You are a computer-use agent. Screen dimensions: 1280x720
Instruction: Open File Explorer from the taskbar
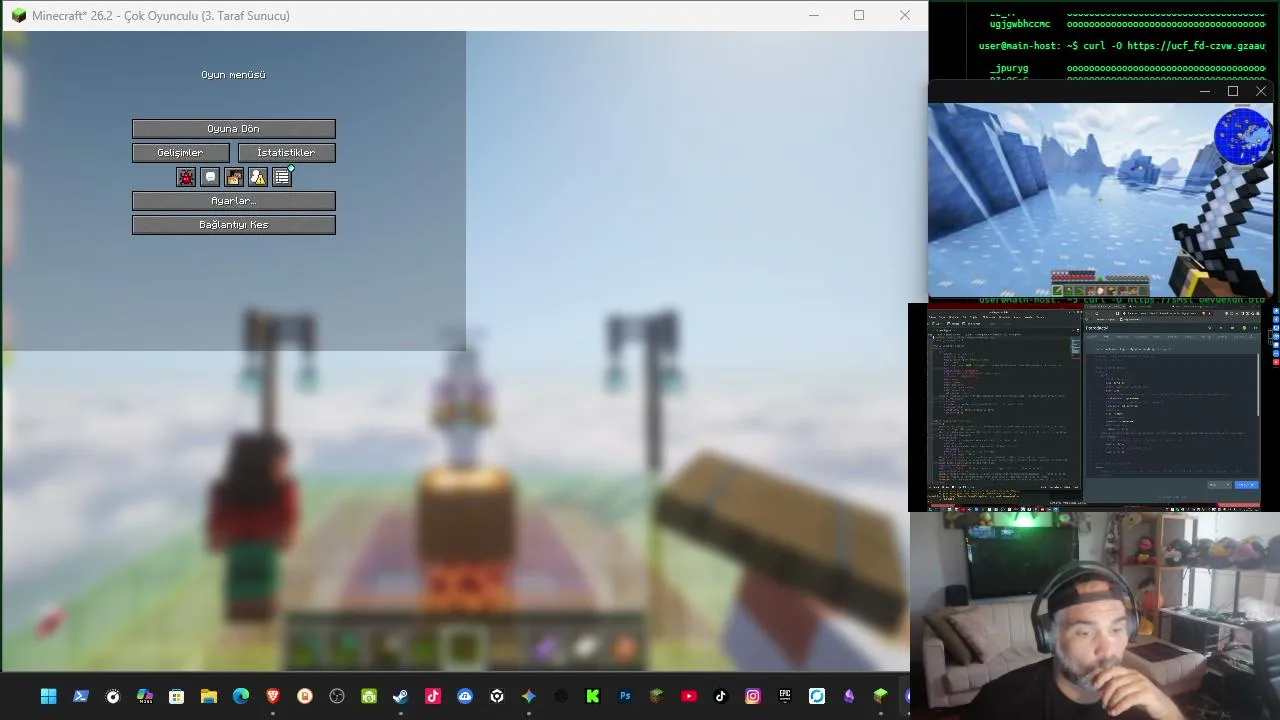click(x=209, y=696)
